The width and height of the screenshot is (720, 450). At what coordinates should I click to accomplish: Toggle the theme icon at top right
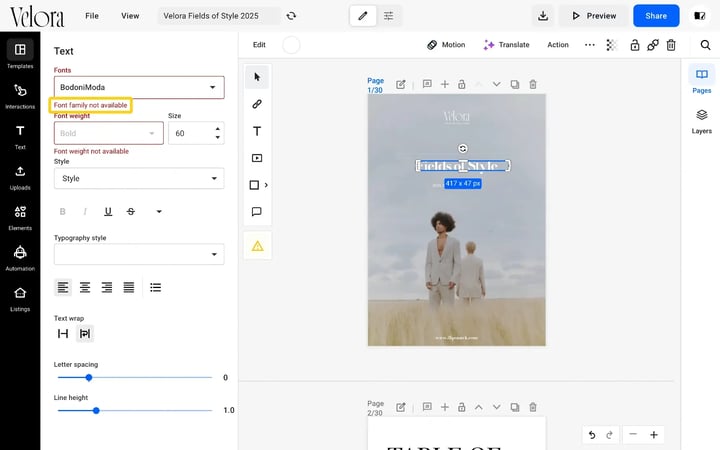click(x=699, y=16)
